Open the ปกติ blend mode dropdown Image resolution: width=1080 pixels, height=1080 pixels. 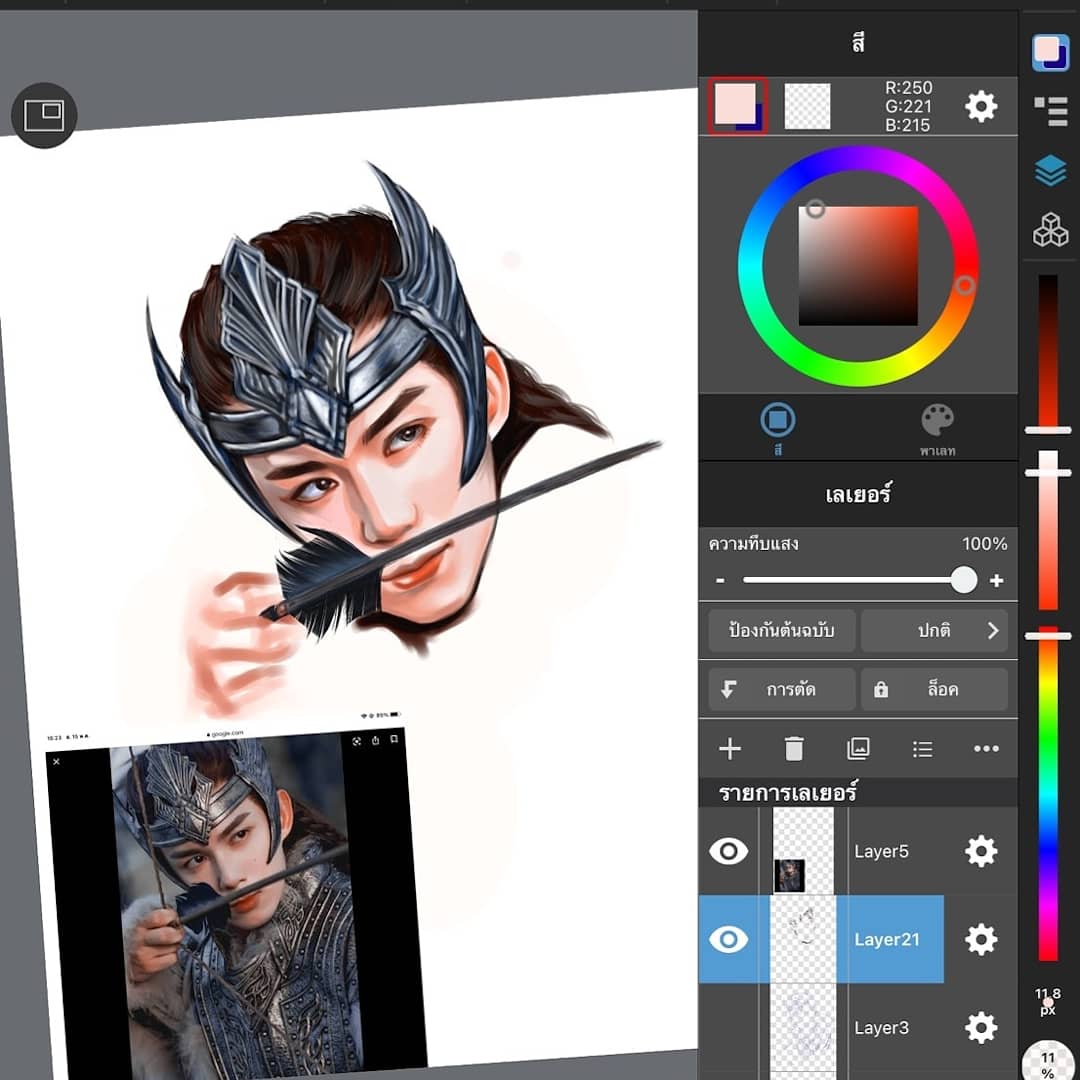tap(934, 630)
